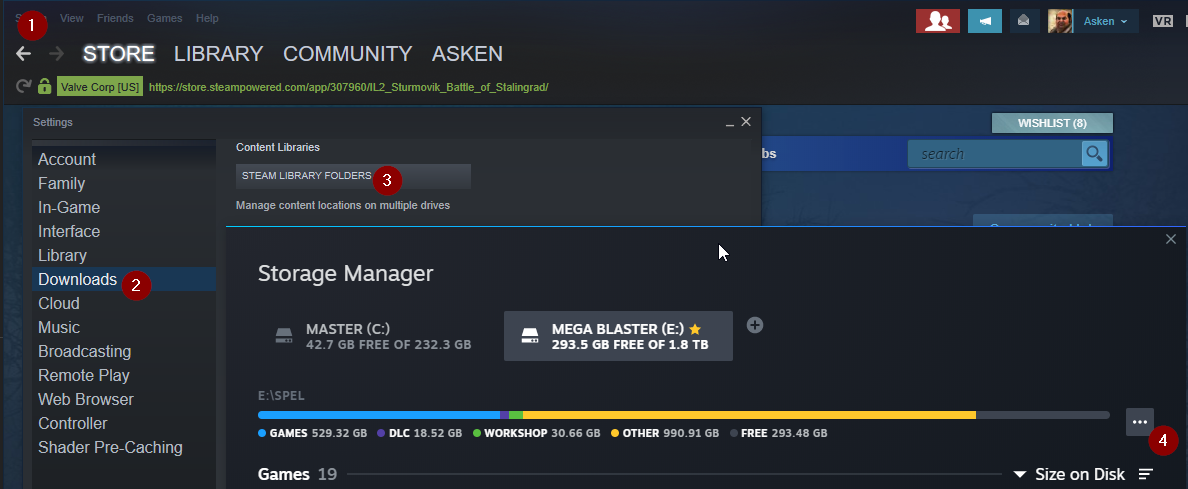
Task: Minimize the Settings window
Action: pos(730,122)
